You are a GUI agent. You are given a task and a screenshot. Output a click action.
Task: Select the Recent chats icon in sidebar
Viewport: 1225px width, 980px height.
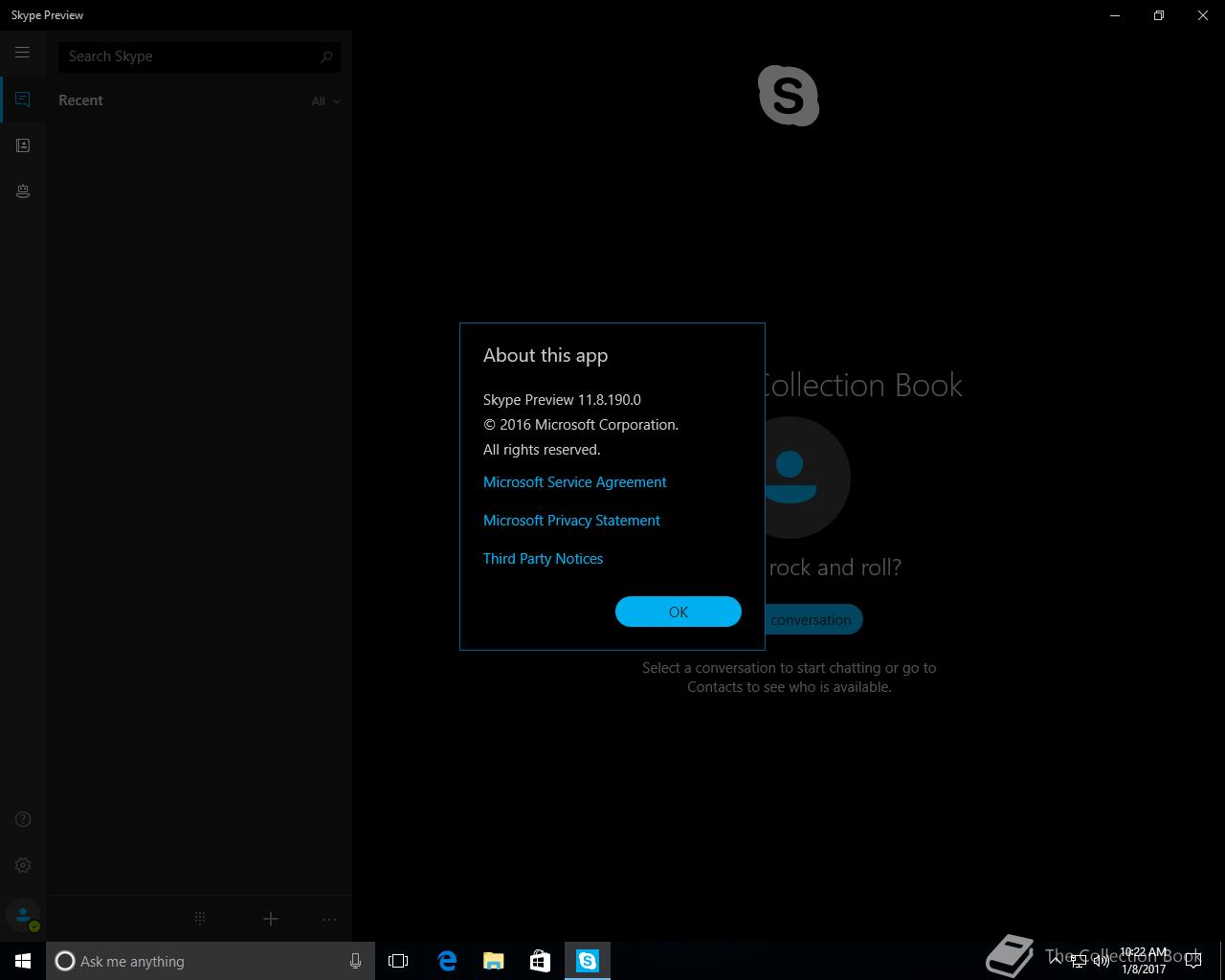click(x=23, y=100)
